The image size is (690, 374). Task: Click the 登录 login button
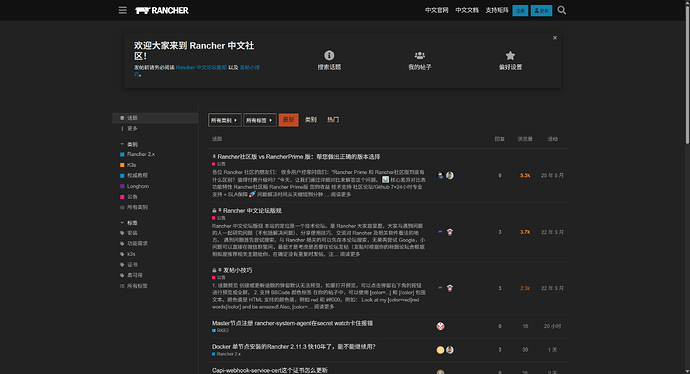541,11
